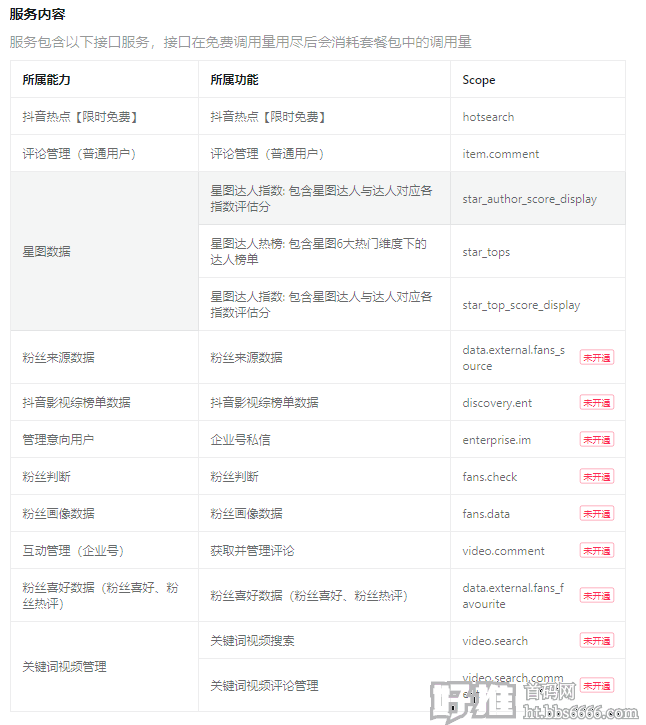Click the 未开通 badge beside video.comment scope

[x=597, y=550]
